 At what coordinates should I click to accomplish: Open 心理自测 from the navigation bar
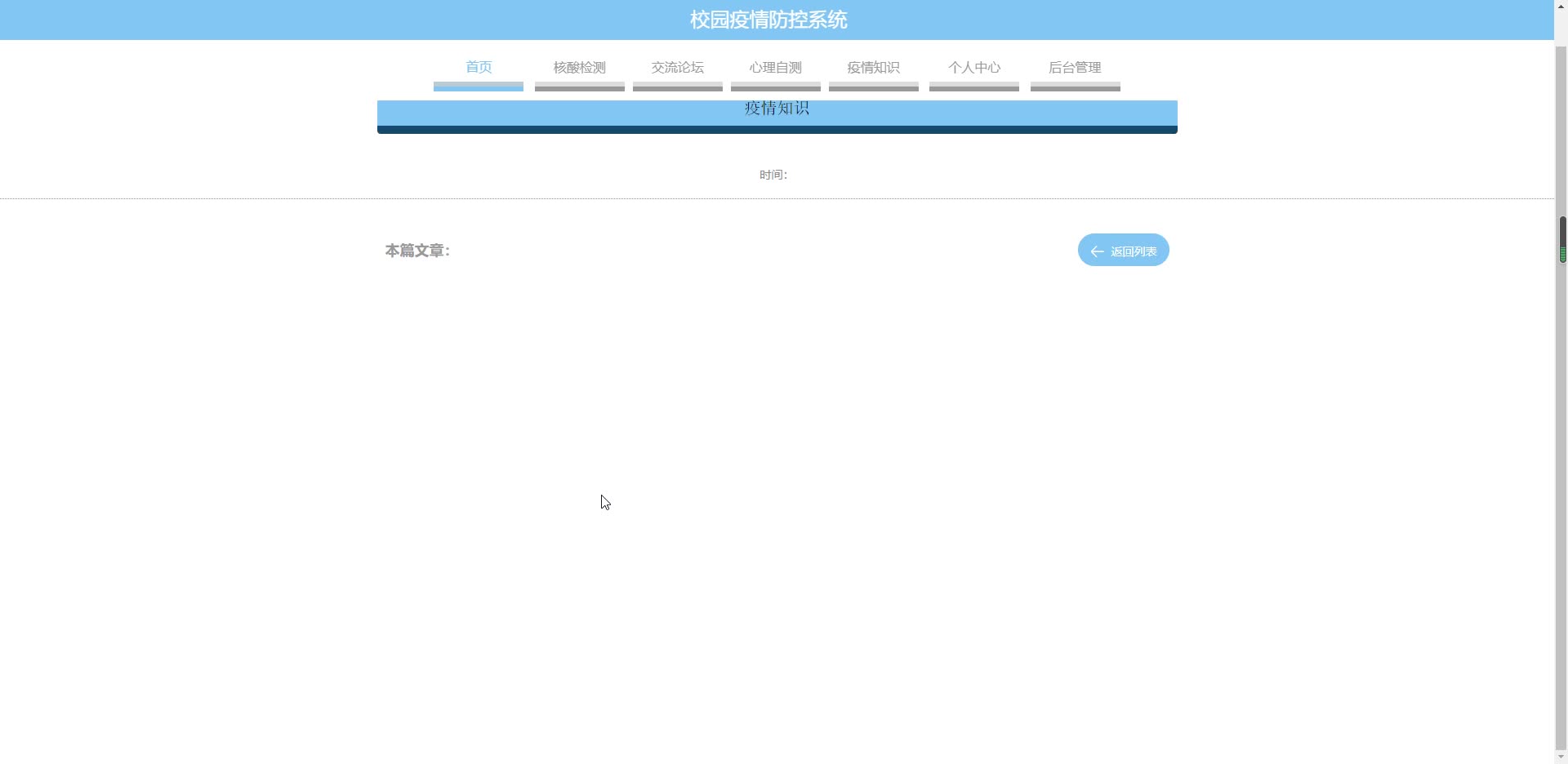[775, 68]
